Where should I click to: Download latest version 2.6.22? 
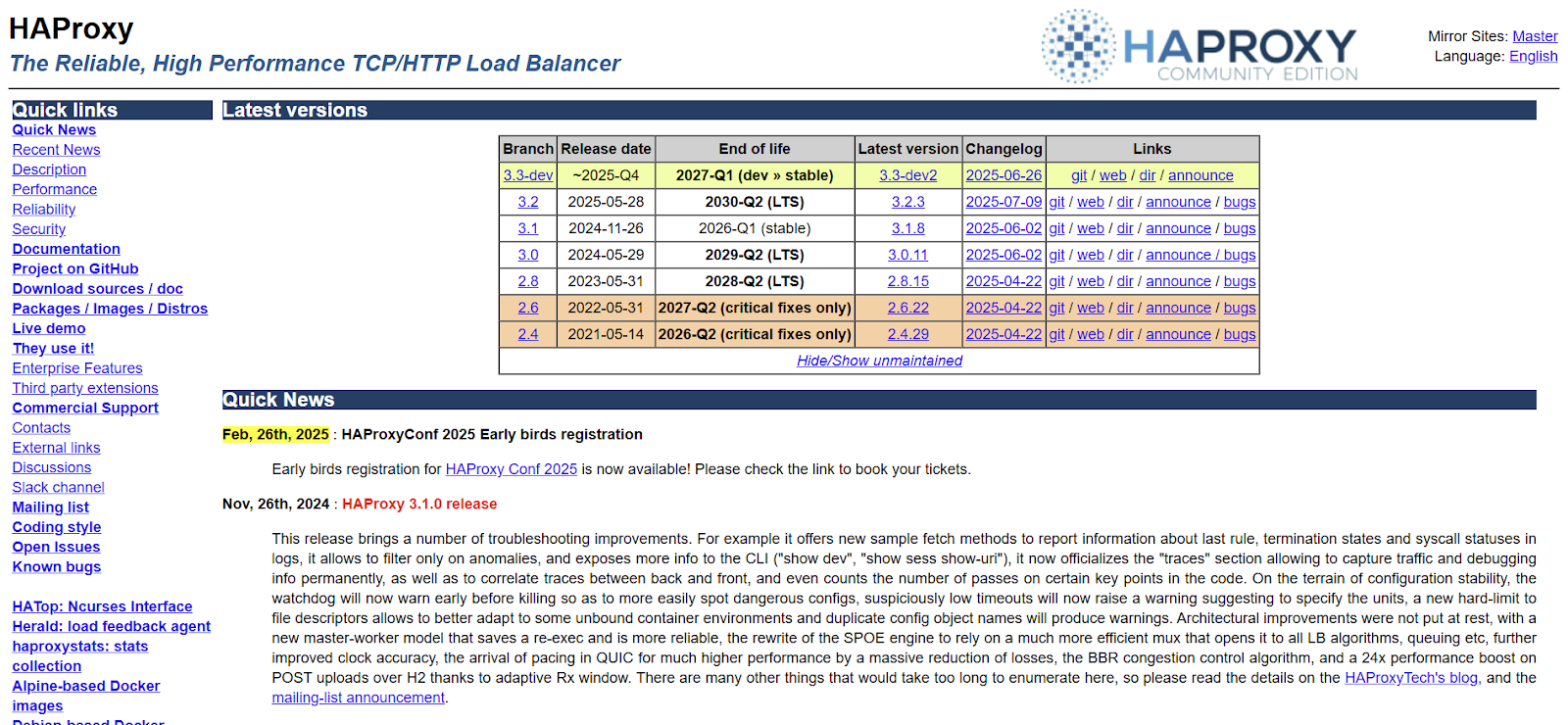pos(907,308)
